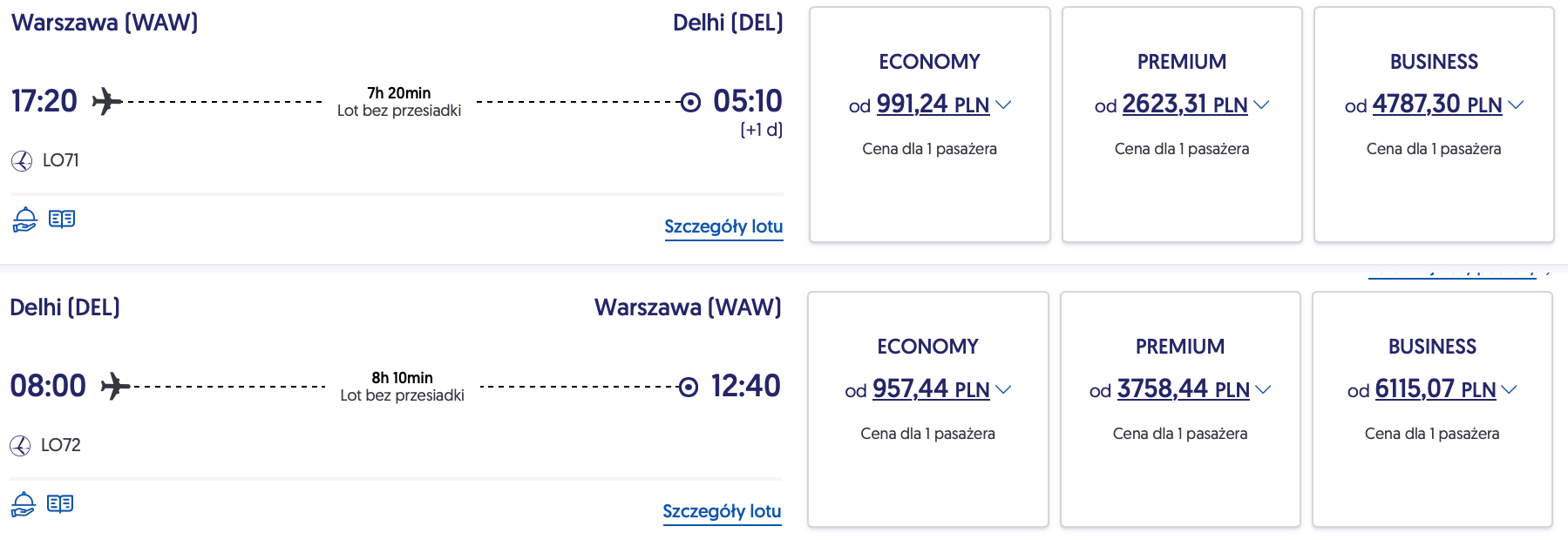Expand Economy fare 957,44 PLN chevron
The height and width of the screenshot is (540, 1568).
[1003, 389]
